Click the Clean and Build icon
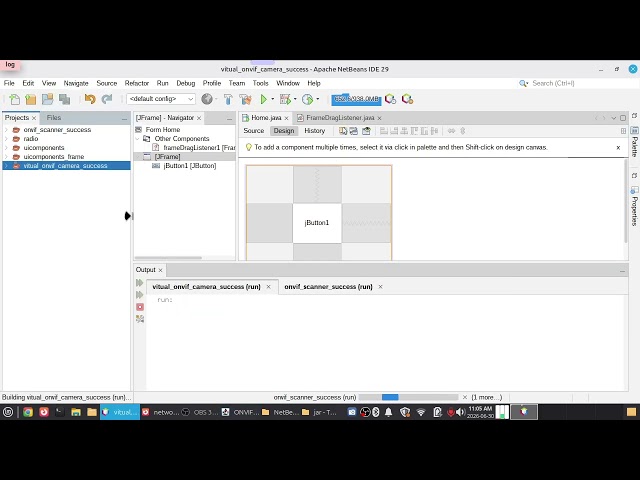 click(x=245, y=99)
